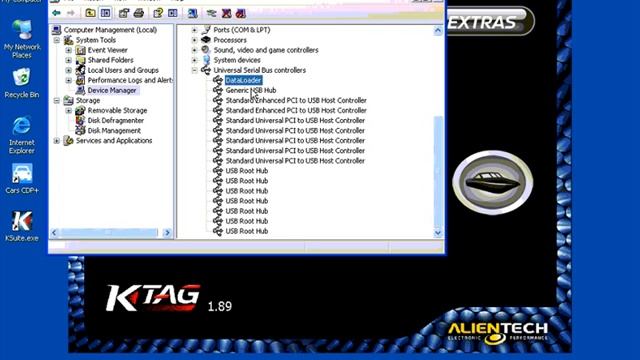Select Device Manager in console tree
The height and width of the screenshot is (360, 640).
pyautogui.click(x=112, y=90)
